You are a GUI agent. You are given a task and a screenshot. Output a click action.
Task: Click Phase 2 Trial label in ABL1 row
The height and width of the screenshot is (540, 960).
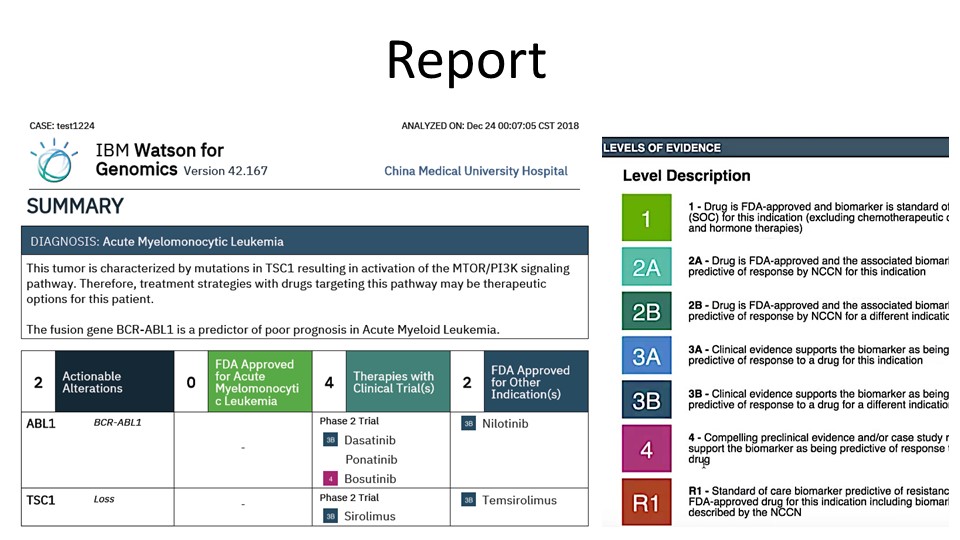click(x=349, y=421)
